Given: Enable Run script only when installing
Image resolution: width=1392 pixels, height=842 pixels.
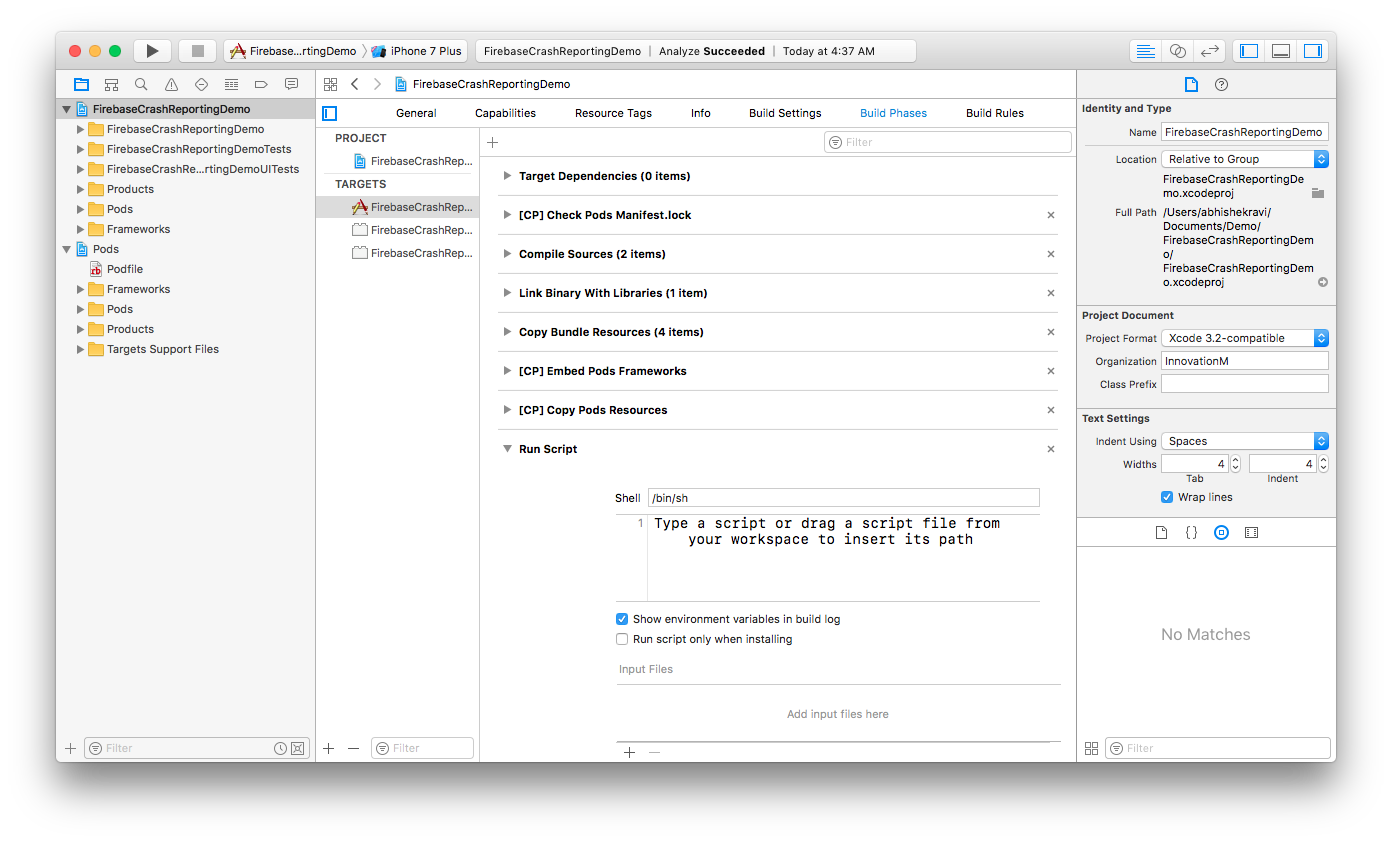Looking at the screenshot, I should 622,639.
